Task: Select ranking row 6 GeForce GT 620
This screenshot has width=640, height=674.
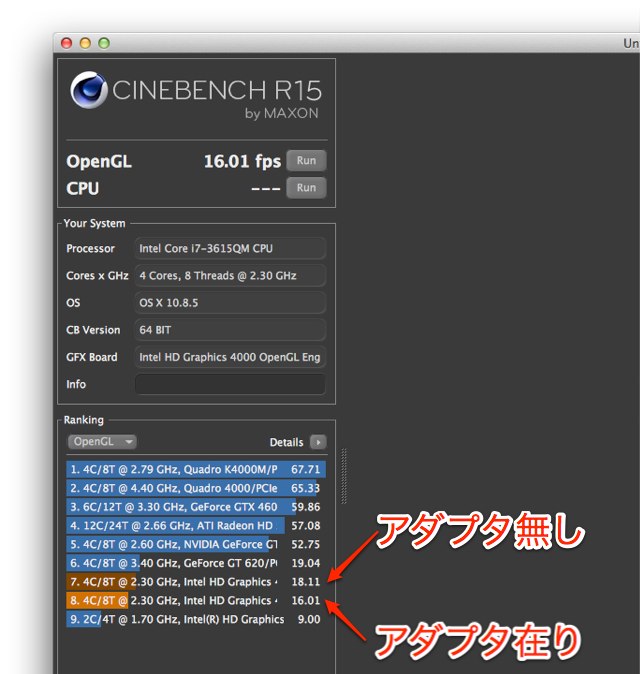Action: [196, 563]
